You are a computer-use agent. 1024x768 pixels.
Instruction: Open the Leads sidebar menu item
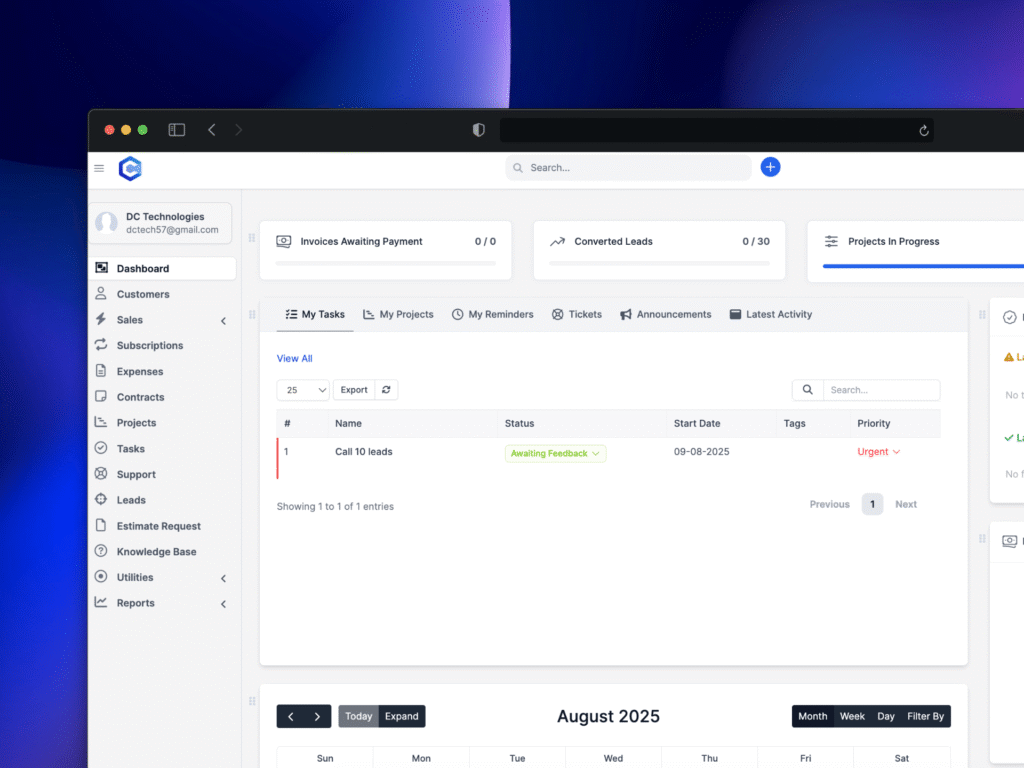[x=131, y=500]
